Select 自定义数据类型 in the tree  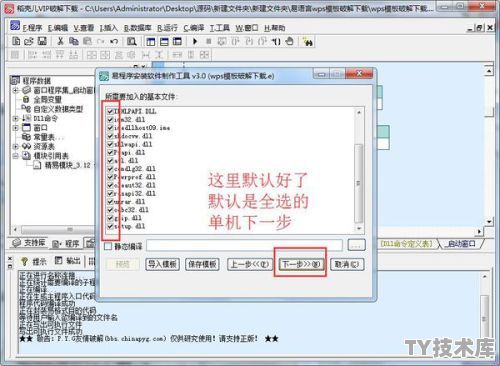pyautogui.click(x=58, y=109)
